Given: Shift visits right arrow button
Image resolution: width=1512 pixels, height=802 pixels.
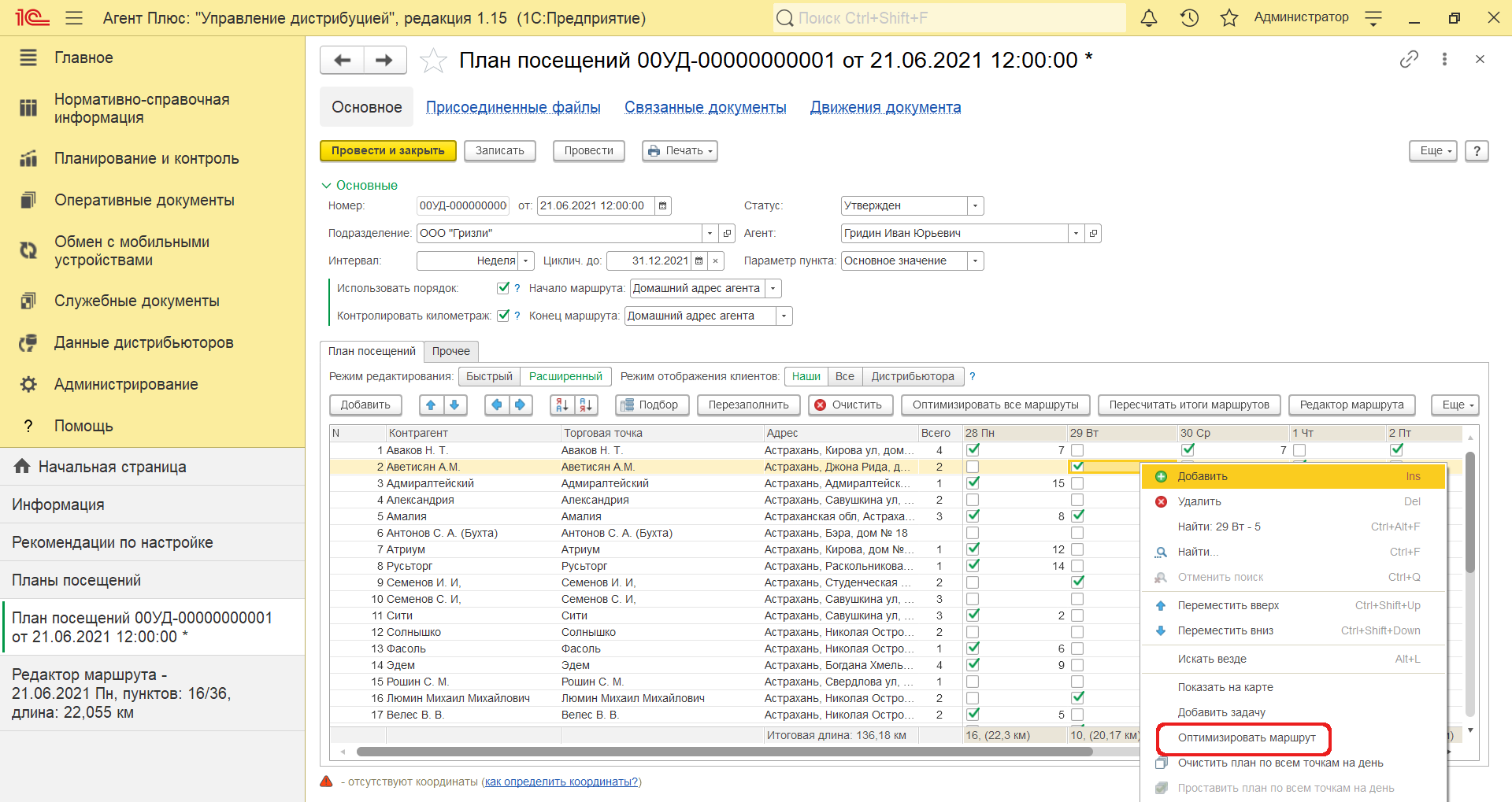Looking at the screenshot, I should coord(520,405).
